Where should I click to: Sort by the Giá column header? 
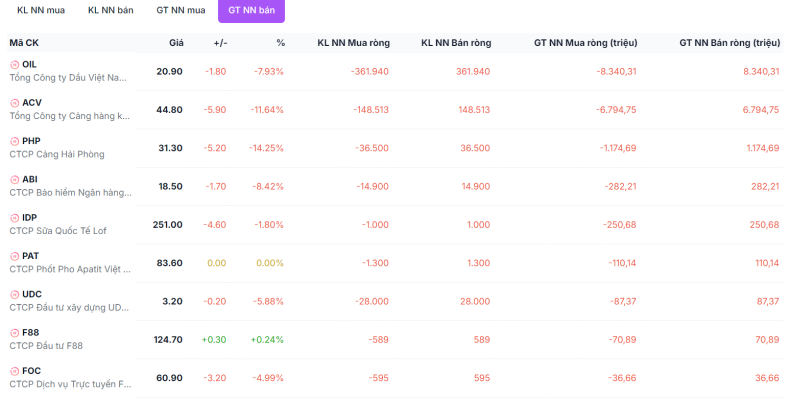click(176, 43)
